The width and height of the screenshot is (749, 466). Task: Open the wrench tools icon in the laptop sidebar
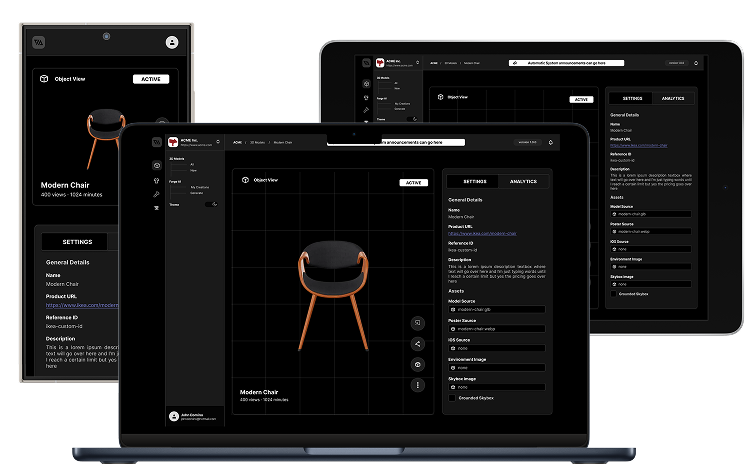(x=156, y=194)
